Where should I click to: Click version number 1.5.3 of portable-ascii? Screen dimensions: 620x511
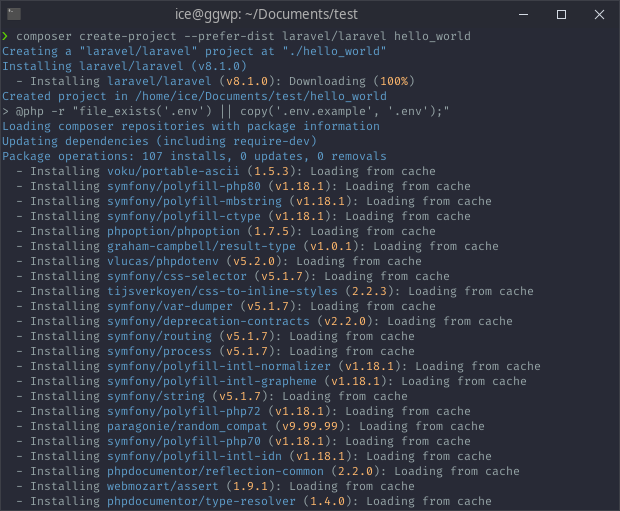[271, 171]
